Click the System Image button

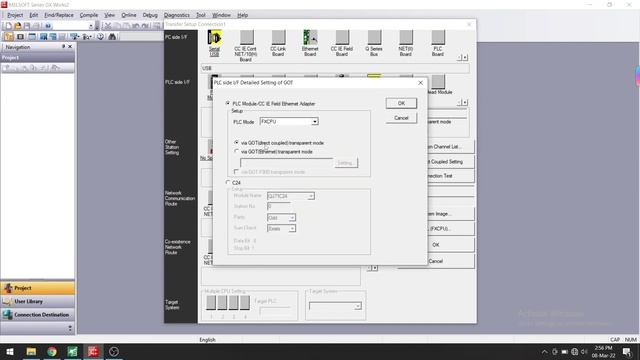(451, 213)
